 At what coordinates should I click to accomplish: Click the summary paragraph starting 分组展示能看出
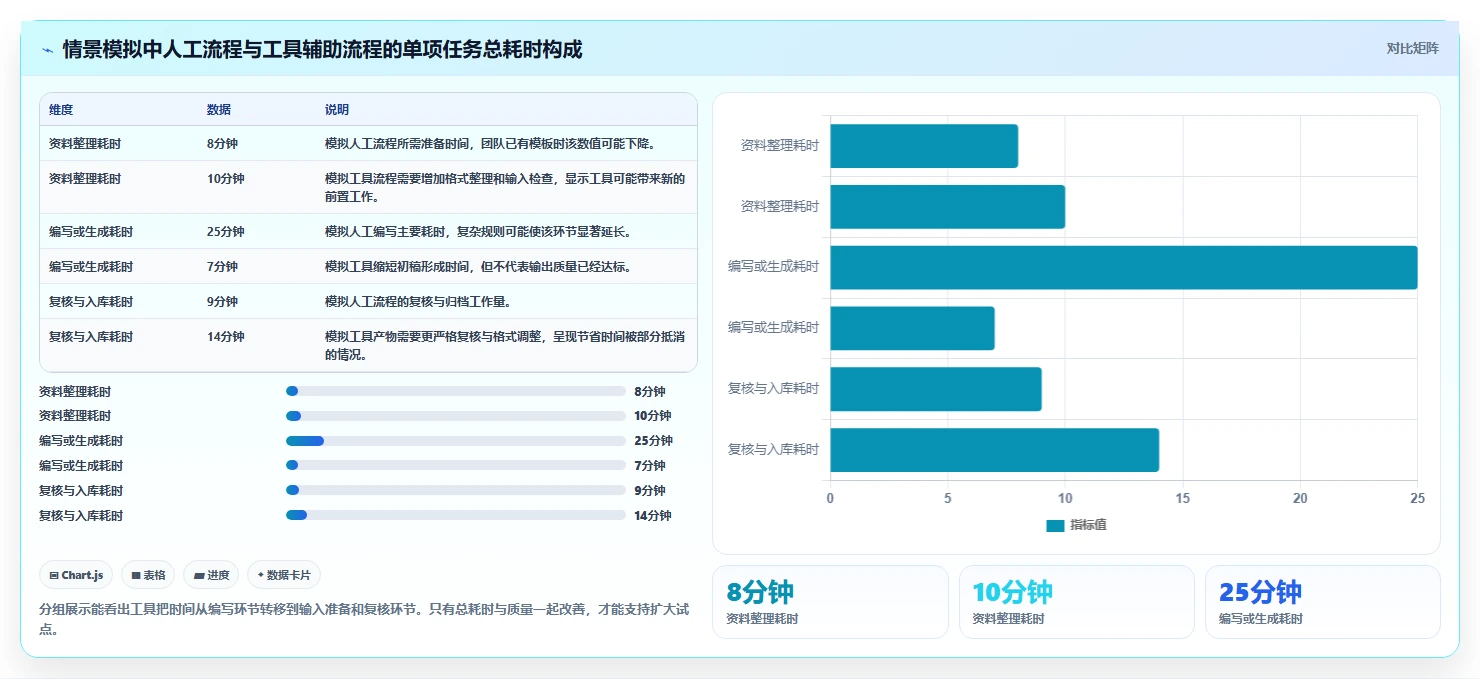[364, 619]
